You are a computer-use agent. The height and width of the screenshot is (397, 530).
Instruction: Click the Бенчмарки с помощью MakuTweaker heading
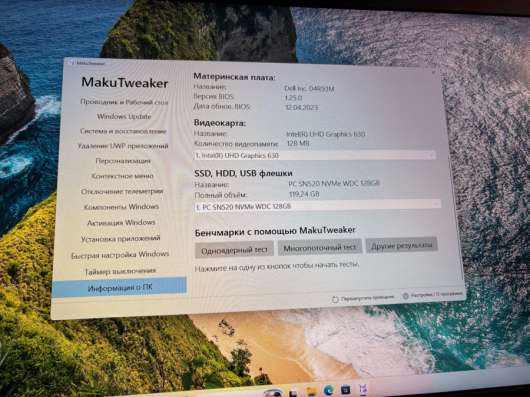[275, 231]
